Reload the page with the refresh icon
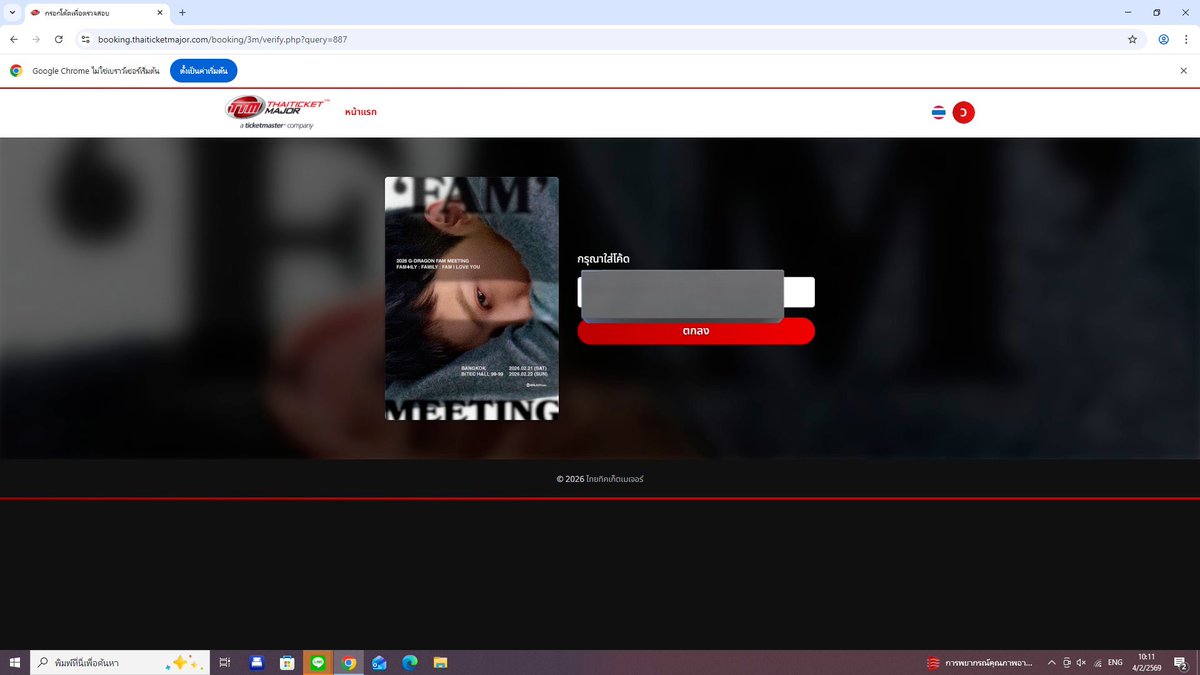 59,39
